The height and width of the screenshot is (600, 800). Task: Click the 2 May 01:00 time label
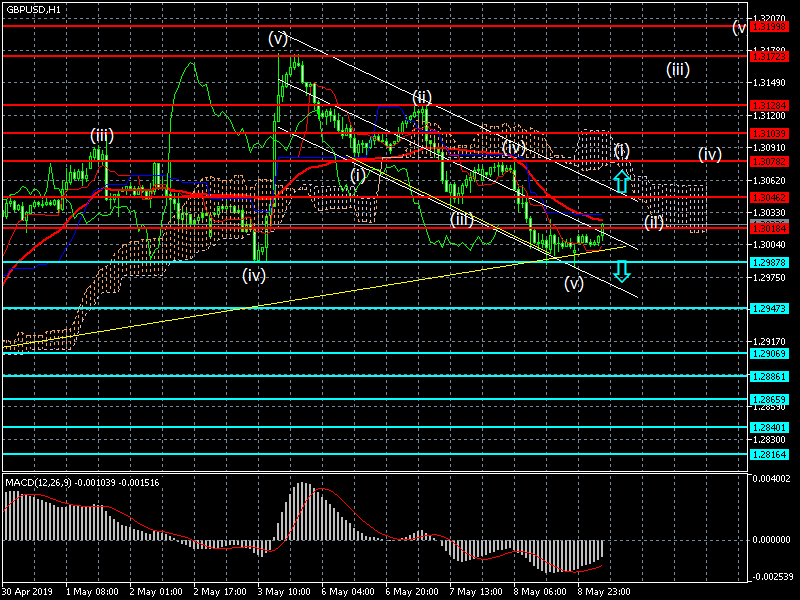click(x=156, y=592)
